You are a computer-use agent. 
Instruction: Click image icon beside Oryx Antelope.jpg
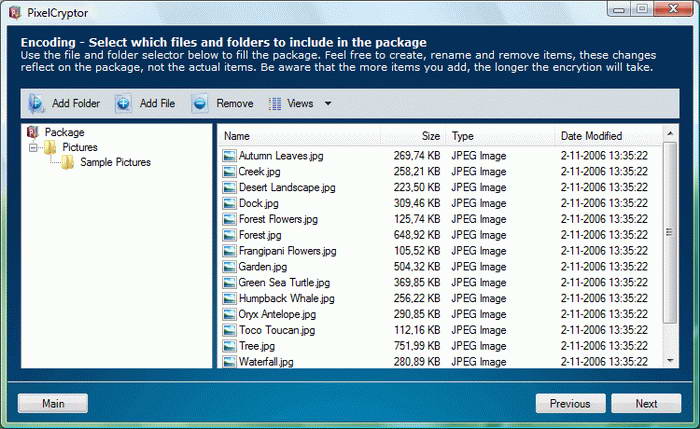229,314
